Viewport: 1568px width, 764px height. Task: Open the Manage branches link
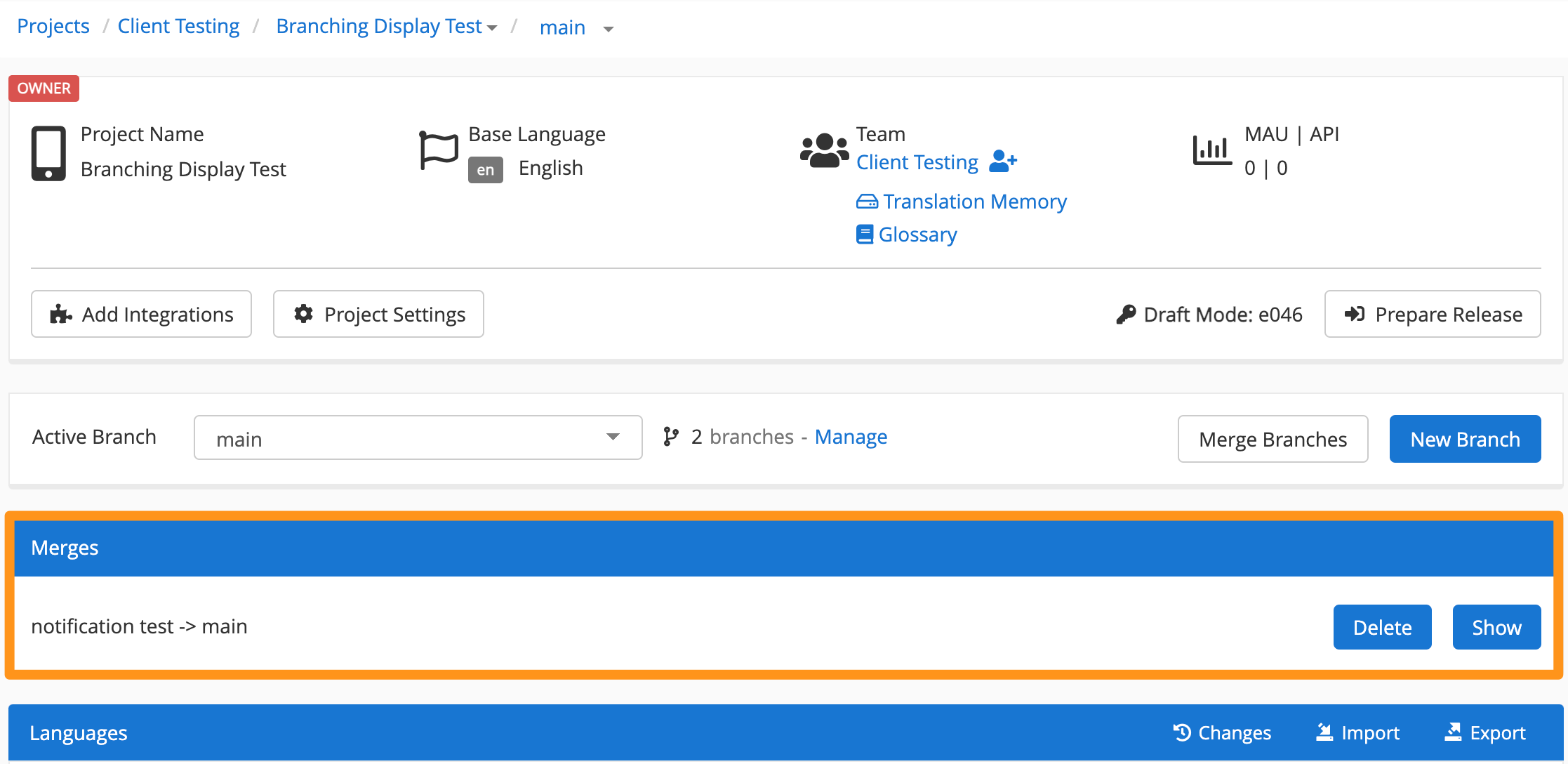tap(851, 437)
